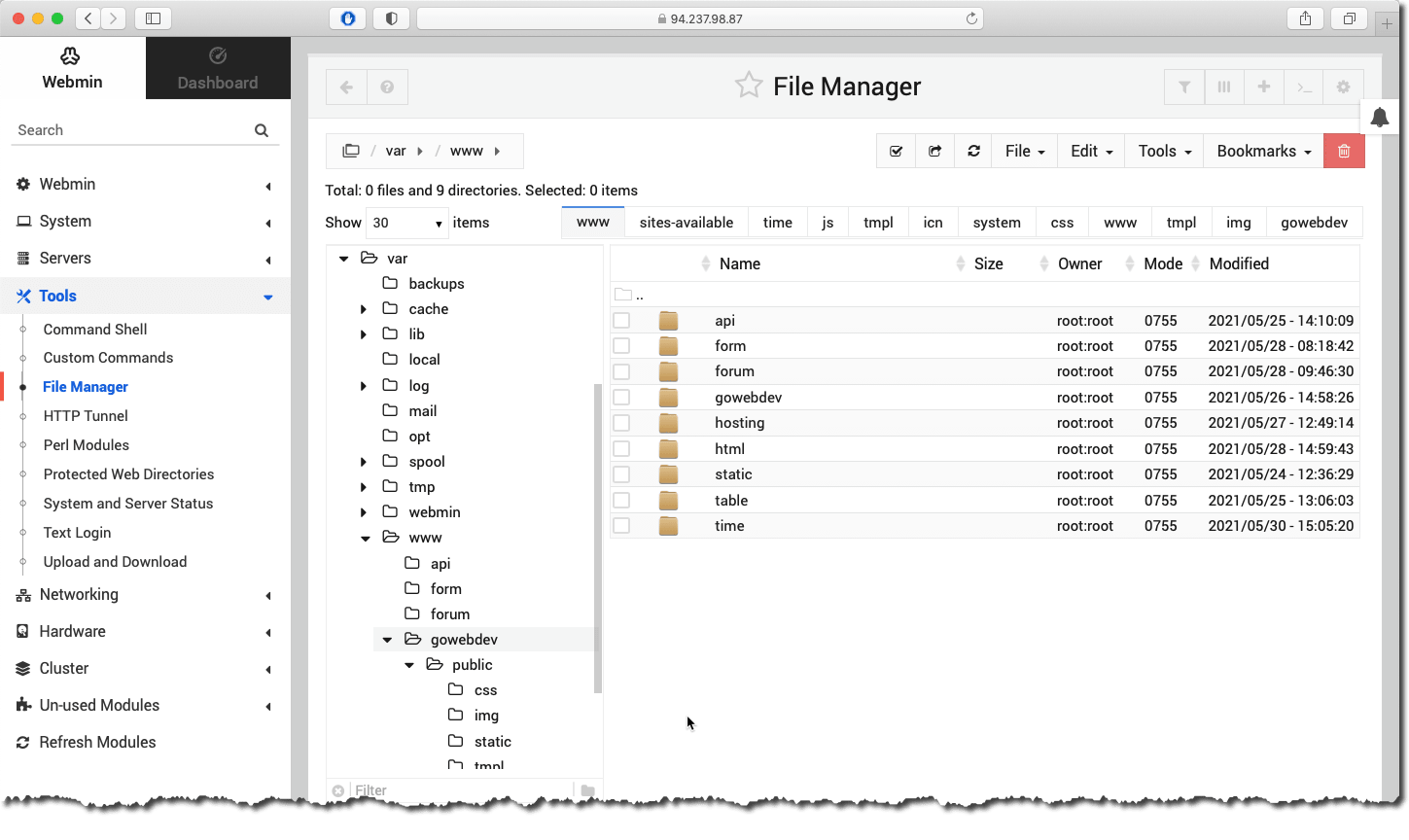Click the Safari privacy shield icon
This screenshot has height=840, width=1409.
pyautogui.click(x=392, y=18)
